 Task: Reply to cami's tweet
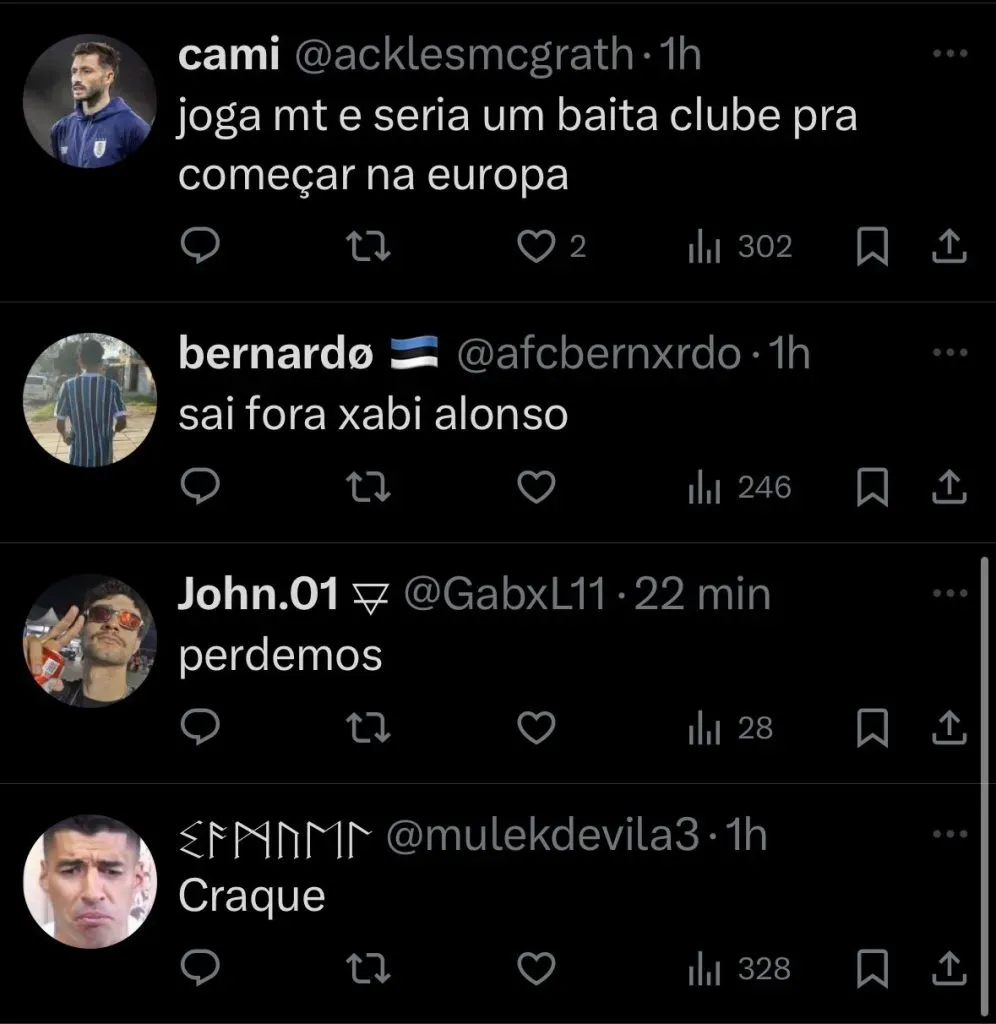pyautogui.click(x=200, y=247)
